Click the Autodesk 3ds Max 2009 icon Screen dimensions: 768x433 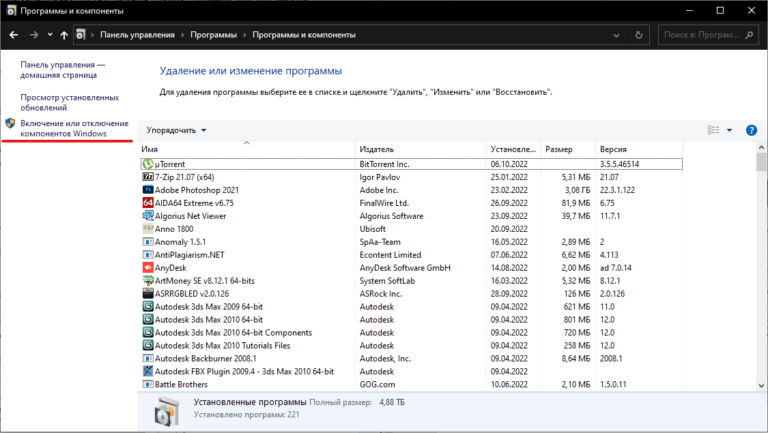click(x=148, y=306)
